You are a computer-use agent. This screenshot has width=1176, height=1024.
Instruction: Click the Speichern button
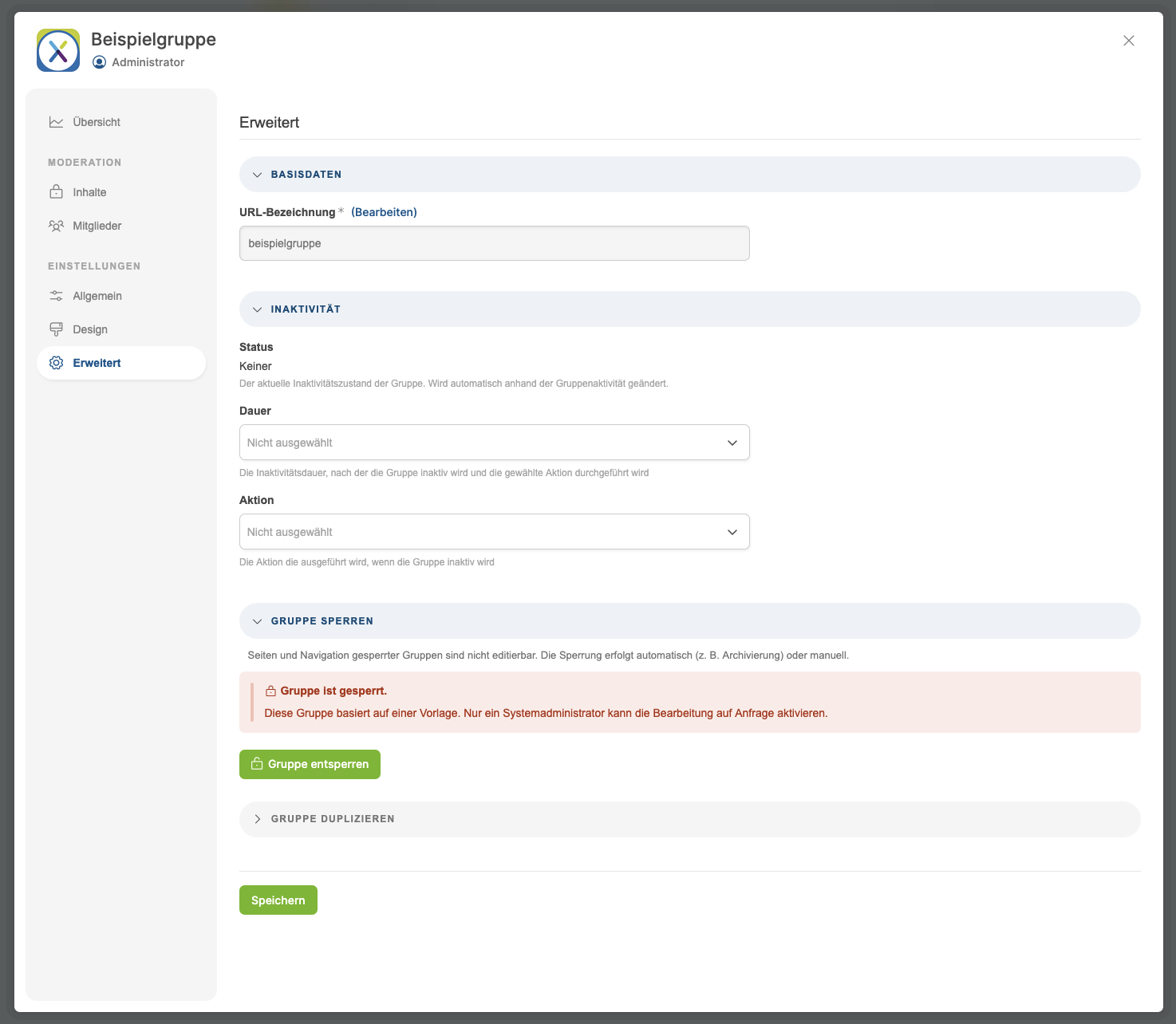278,900
